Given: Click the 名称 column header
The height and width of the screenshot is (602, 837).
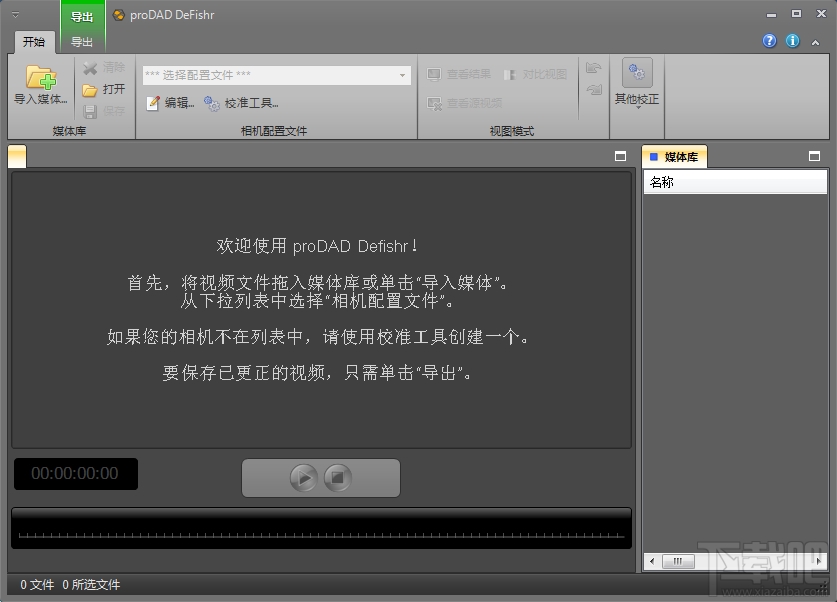Looking at the screenshot, I should point(735,183).
